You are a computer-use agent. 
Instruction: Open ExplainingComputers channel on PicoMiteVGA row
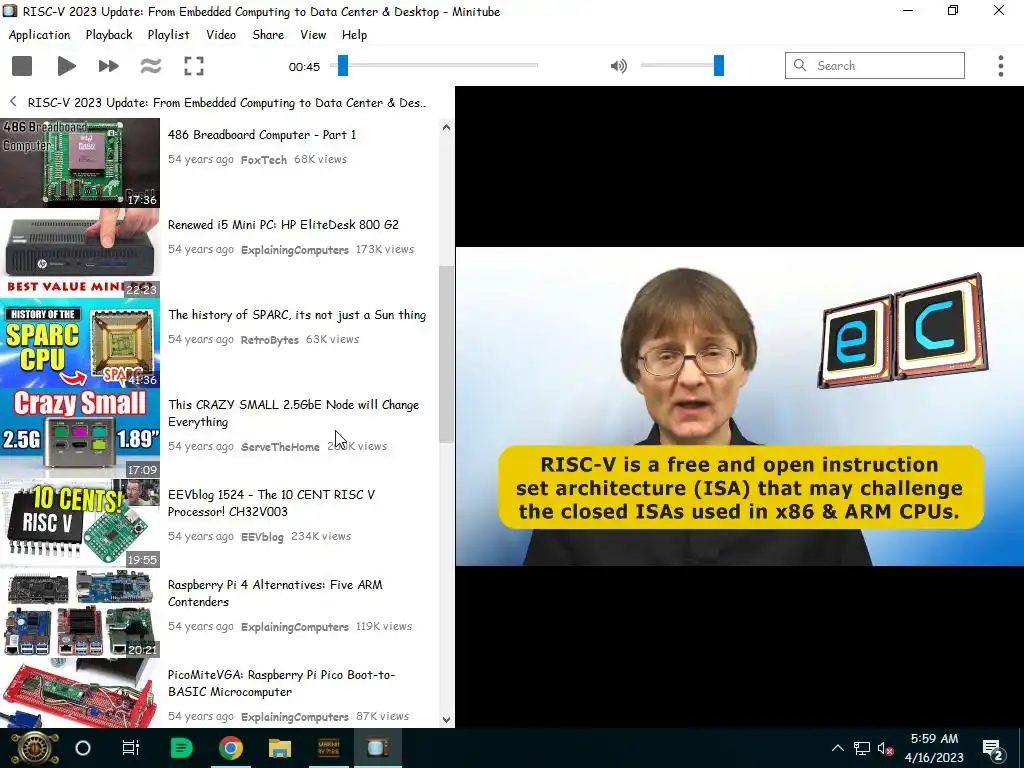[295, 717]
